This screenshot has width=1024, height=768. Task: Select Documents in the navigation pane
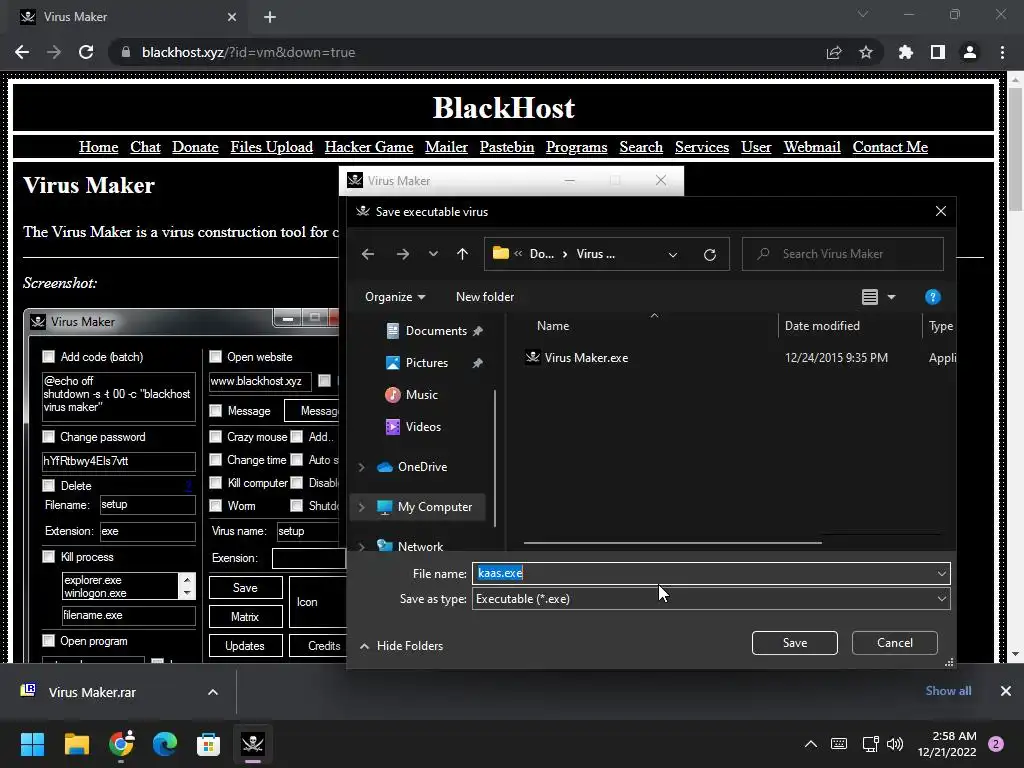[x=436, y=331]
